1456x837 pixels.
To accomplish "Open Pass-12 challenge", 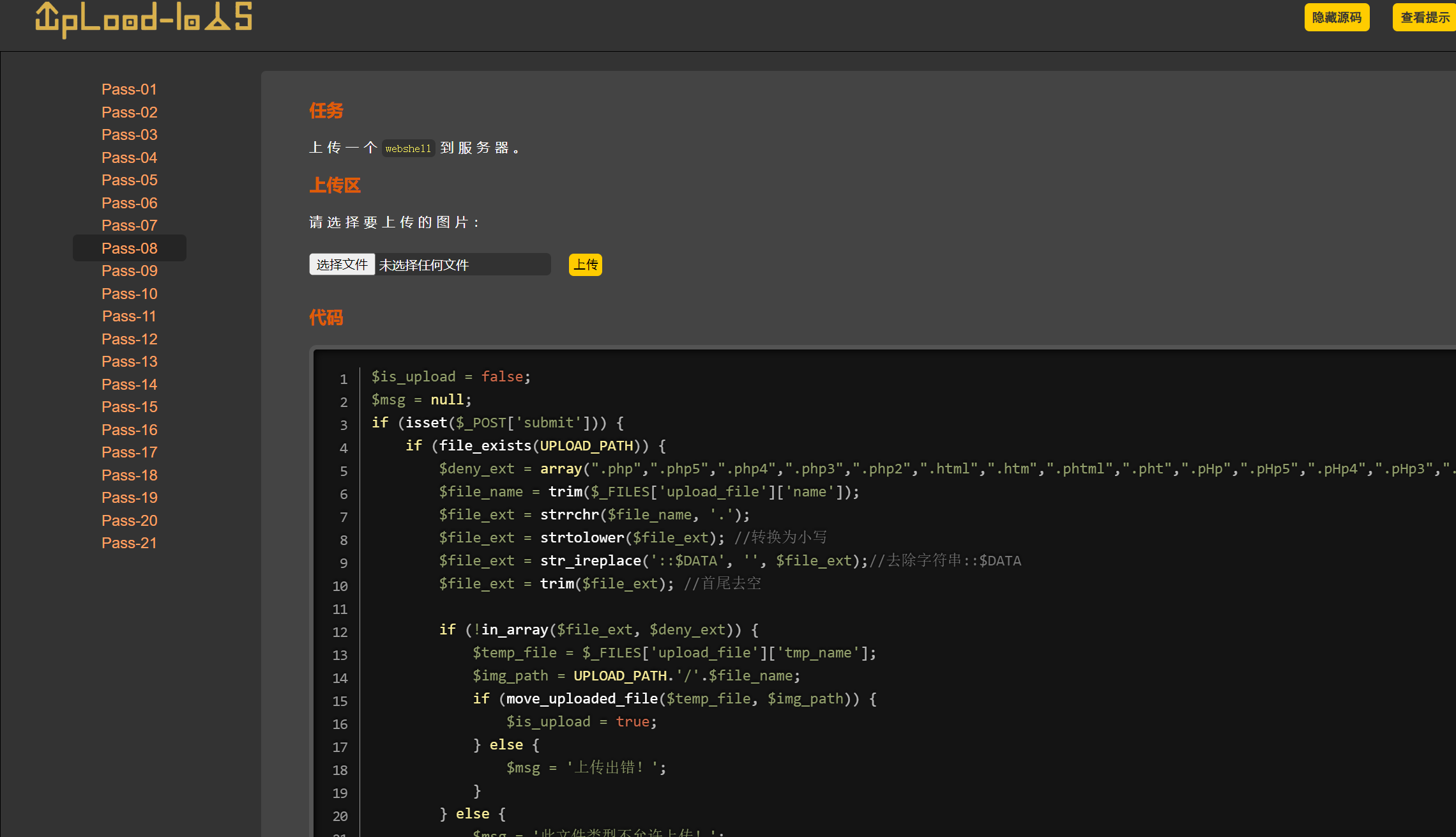I will [x=129, y=339].
